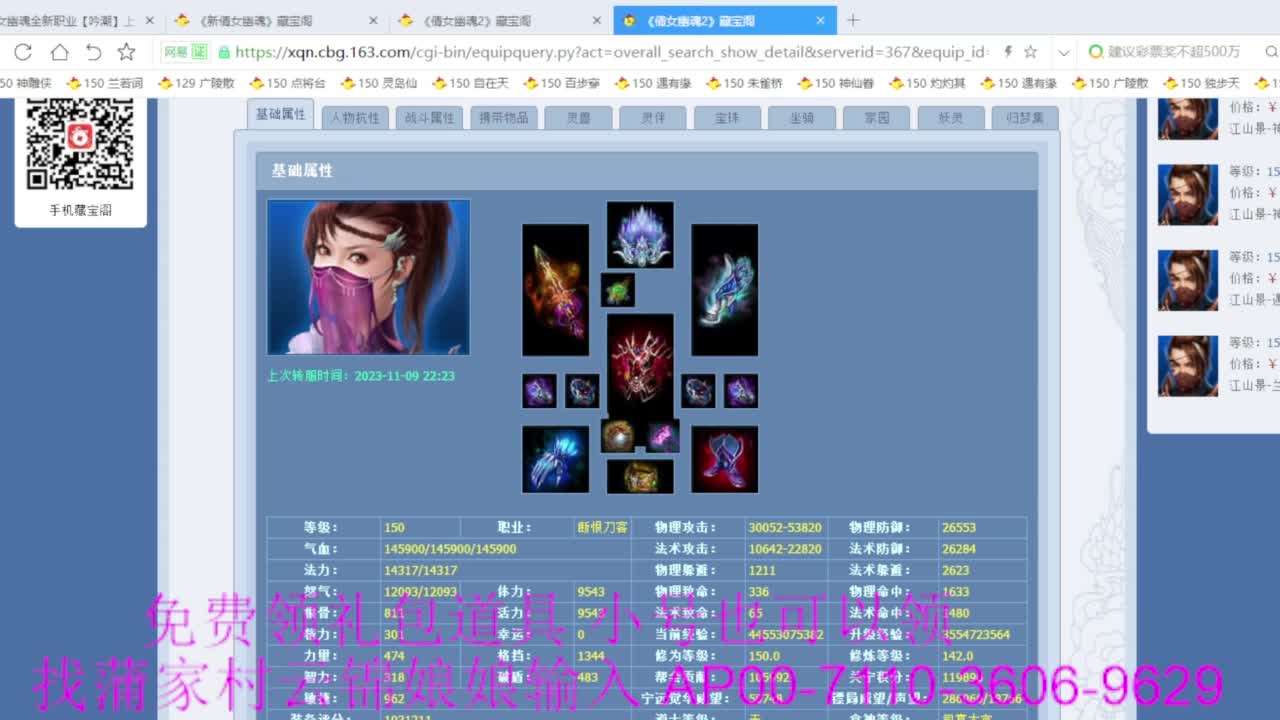Click the lightning speed-mode icon in address bar
This screenshot has width=1280, height=720.
1007,52
